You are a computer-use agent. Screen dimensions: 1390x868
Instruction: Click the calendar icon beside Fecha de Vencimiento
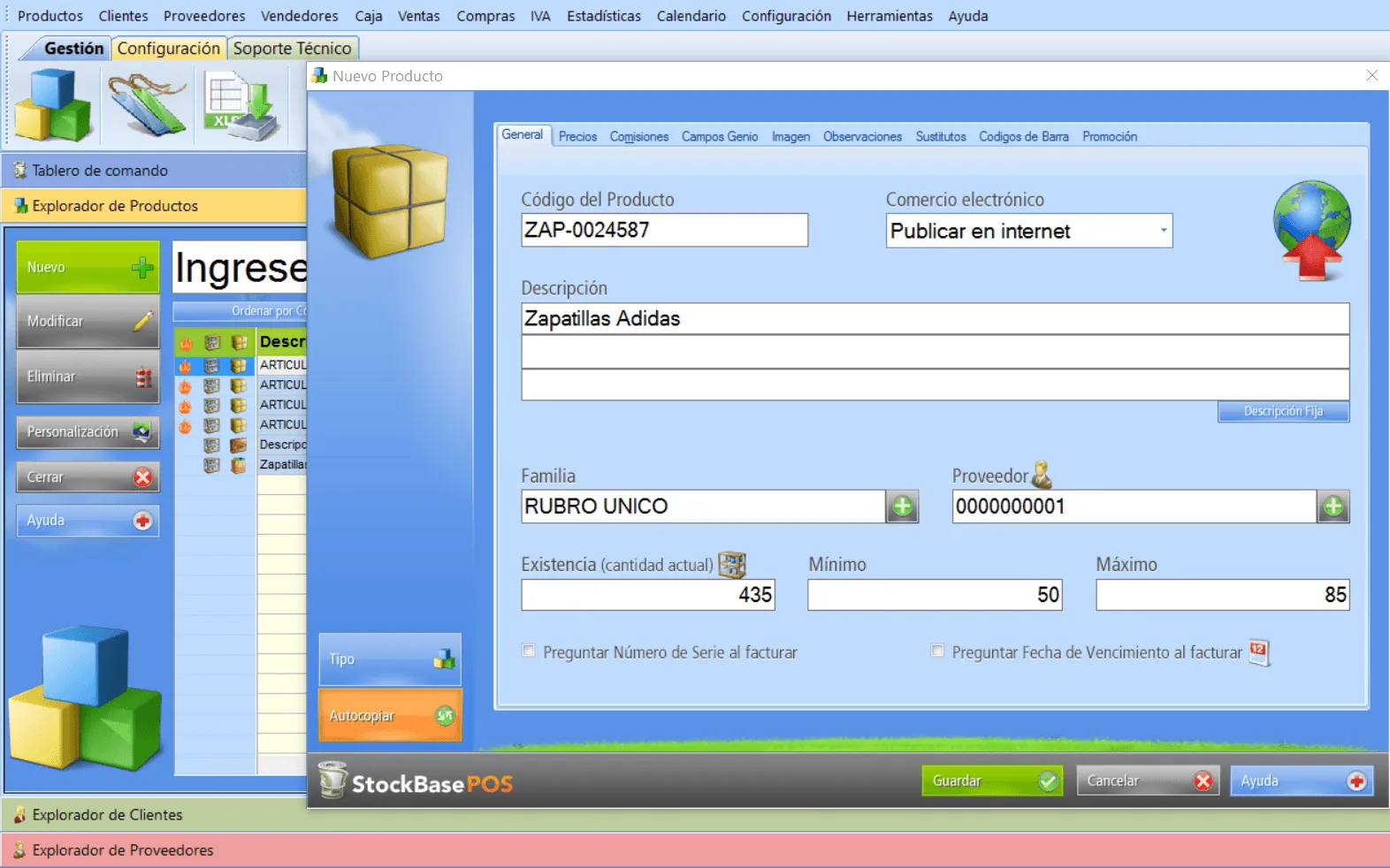point(1259,652)
